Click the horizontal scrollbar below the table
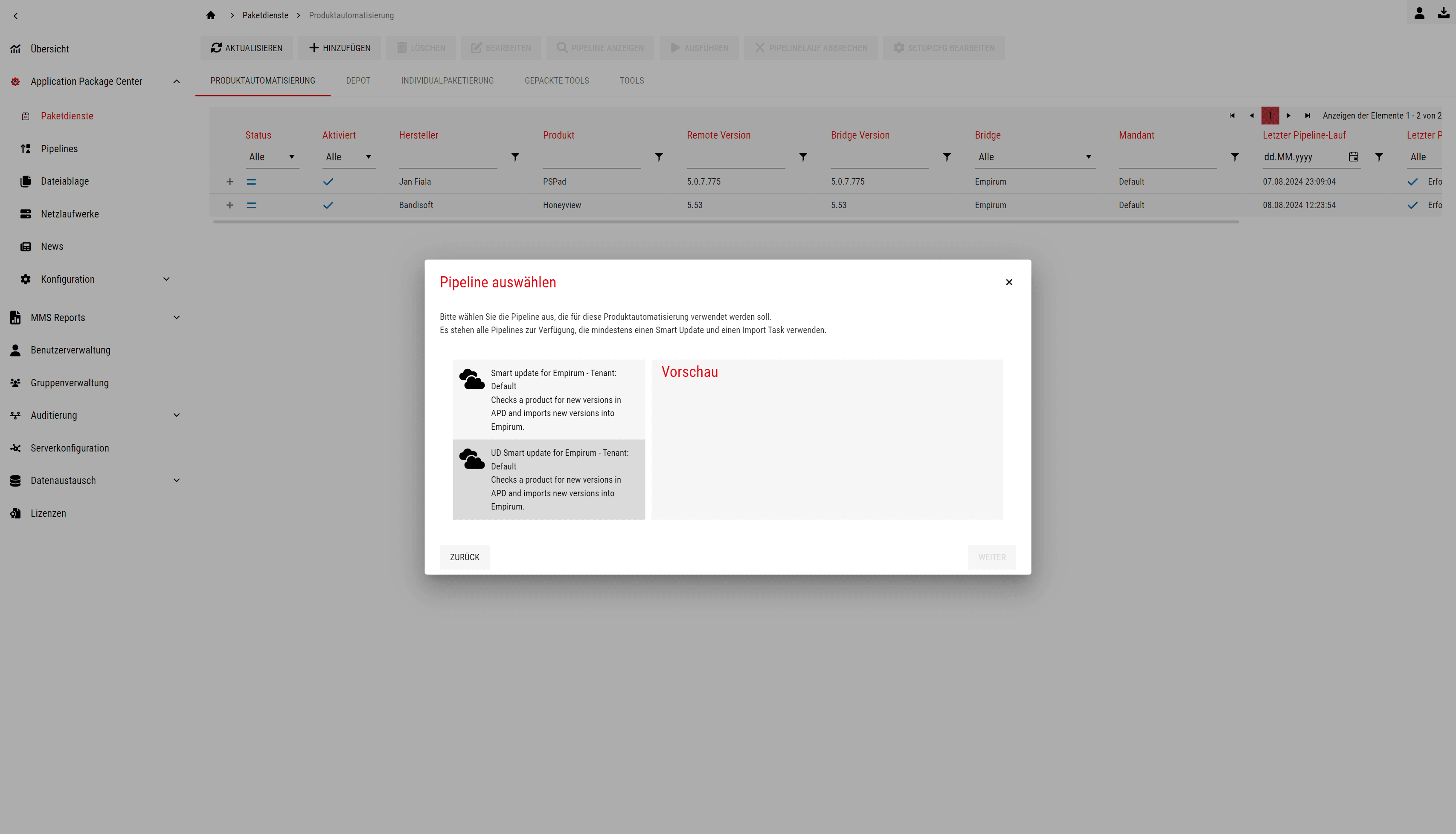The height and width of the screenshot is (834, 1456). click(725, 222)
